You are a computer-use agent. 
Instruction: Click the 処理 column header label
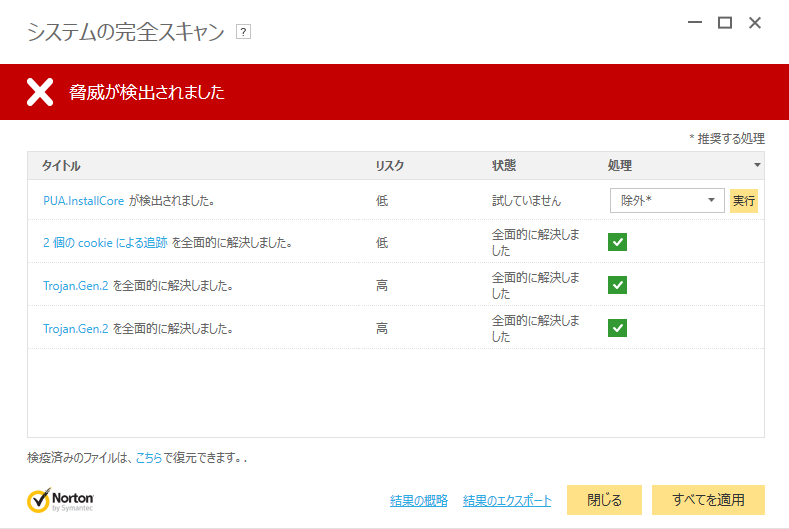click(619, 166)
